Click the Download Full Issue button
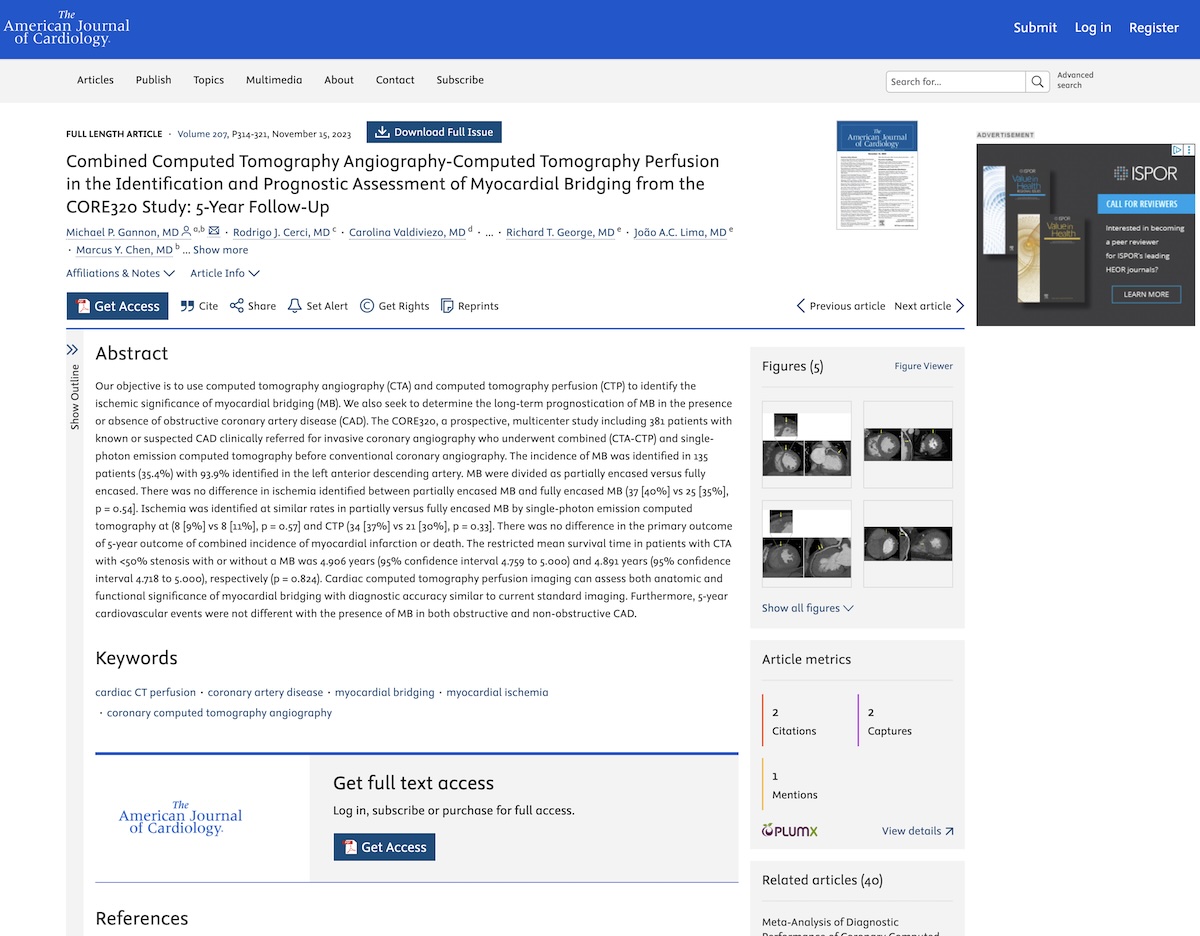This screenshot has width=1200, height=936. tap(434, 132)
